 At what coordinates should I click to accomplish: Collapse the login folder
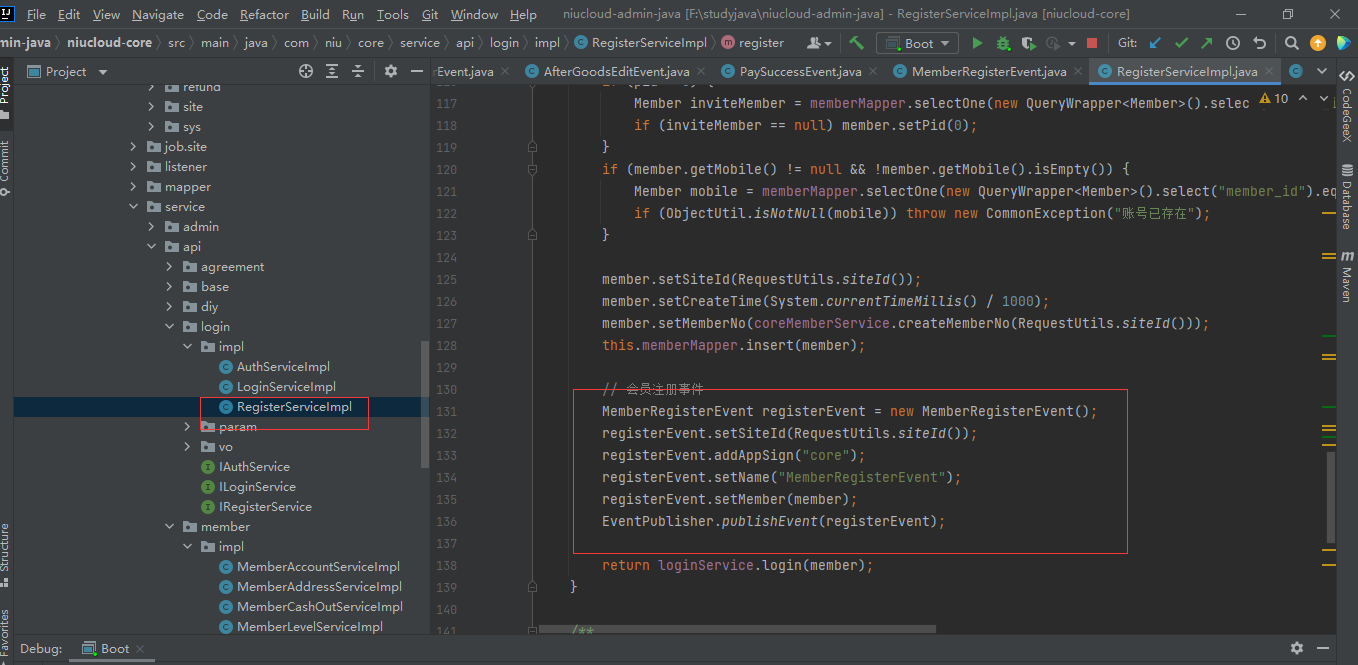point(170,327)
